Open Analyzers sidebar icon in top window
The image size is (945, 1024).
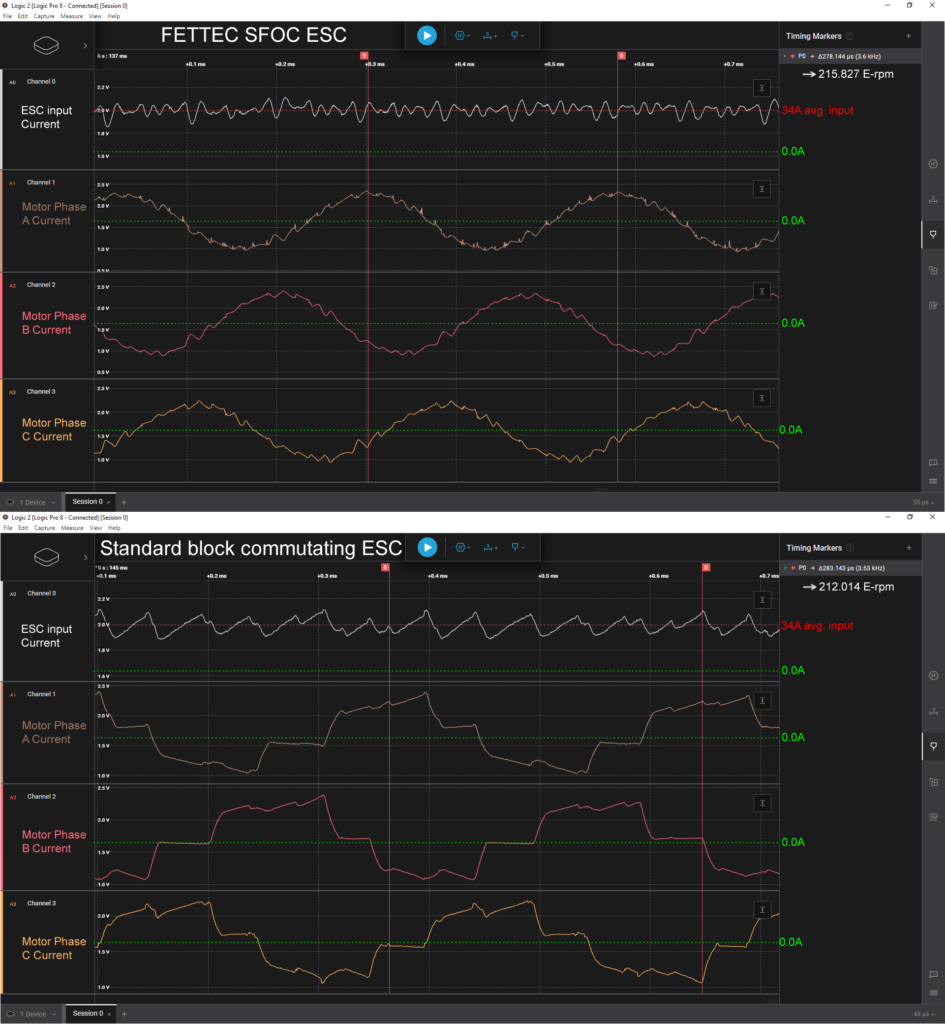[932, 163]
